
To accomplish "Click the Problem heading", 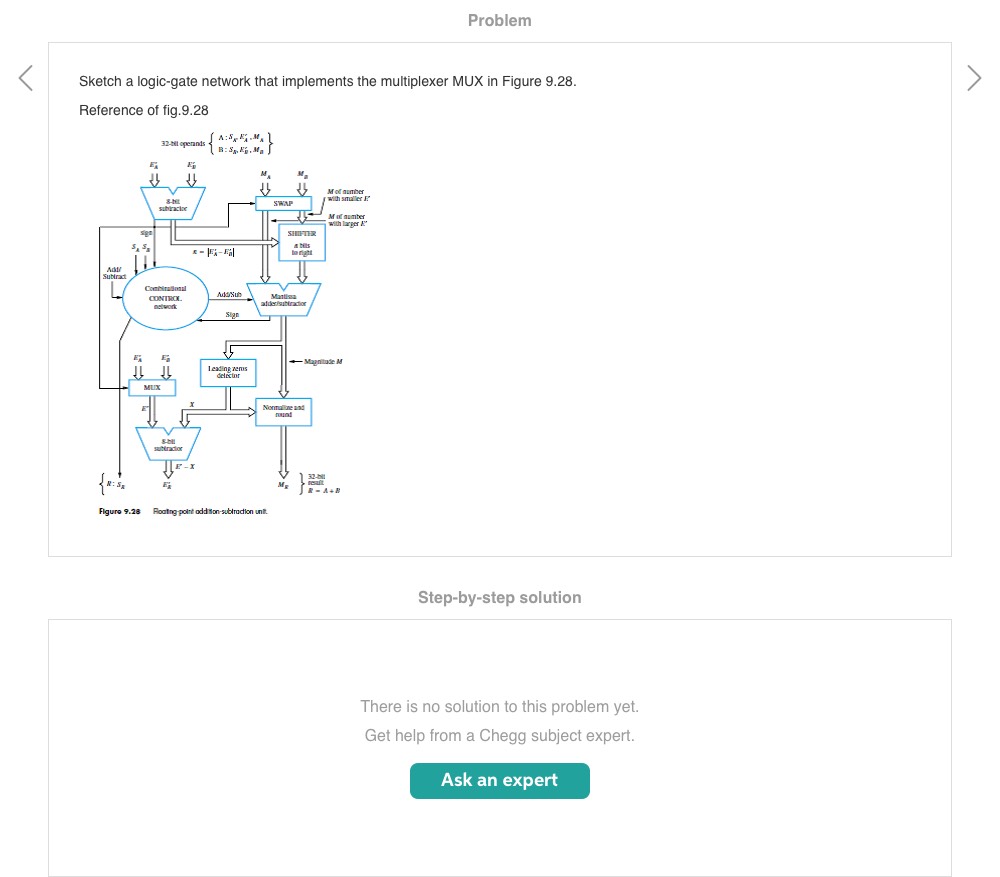I will tap(499, 20).
